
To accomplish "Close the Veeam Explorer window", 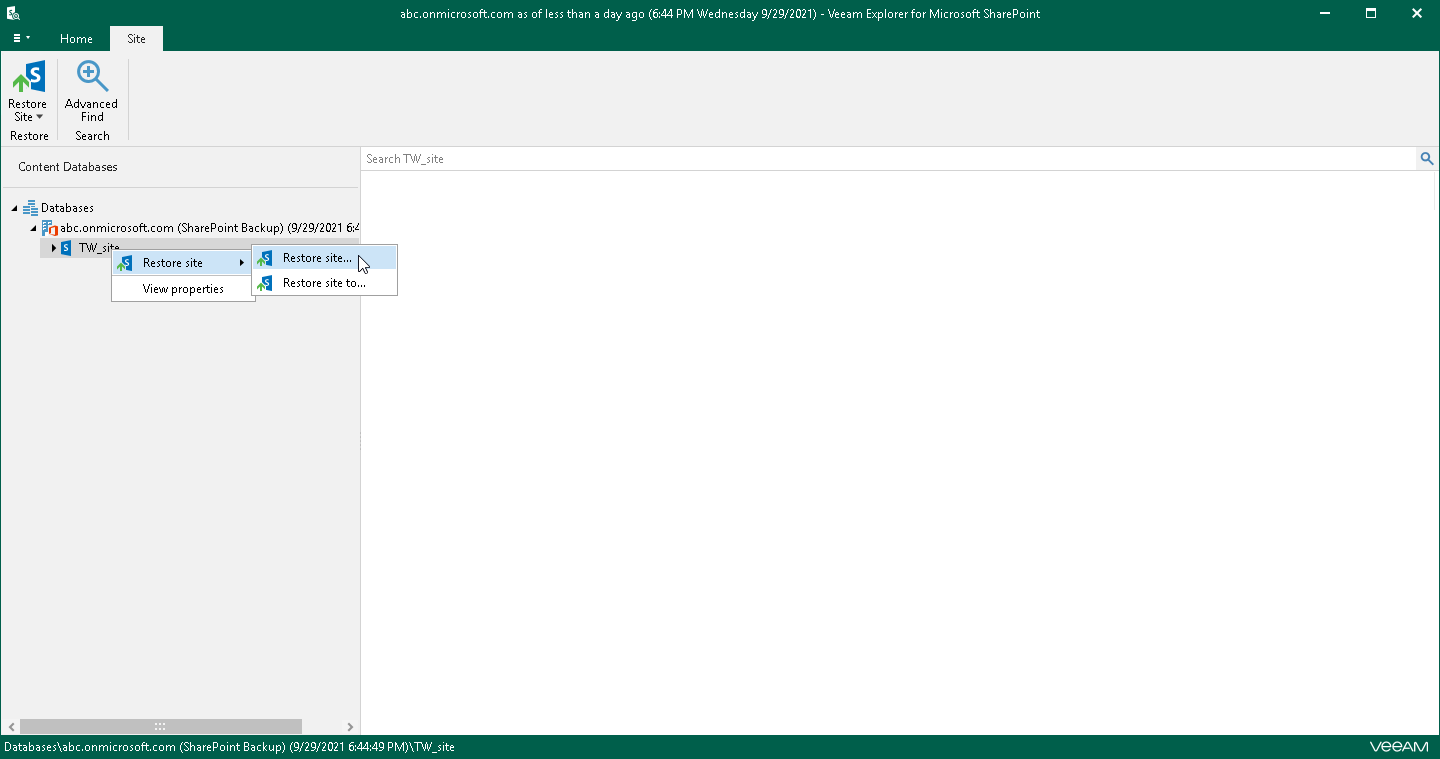I will [x=1417, y=14].
